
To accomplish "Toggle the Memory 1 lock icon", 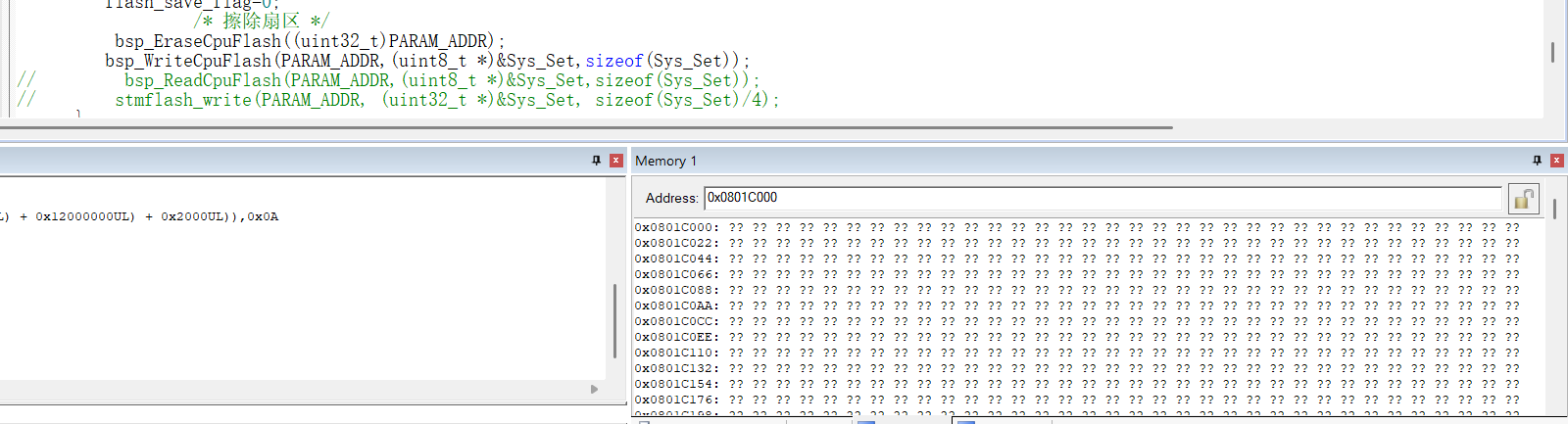I will 1523,199.
